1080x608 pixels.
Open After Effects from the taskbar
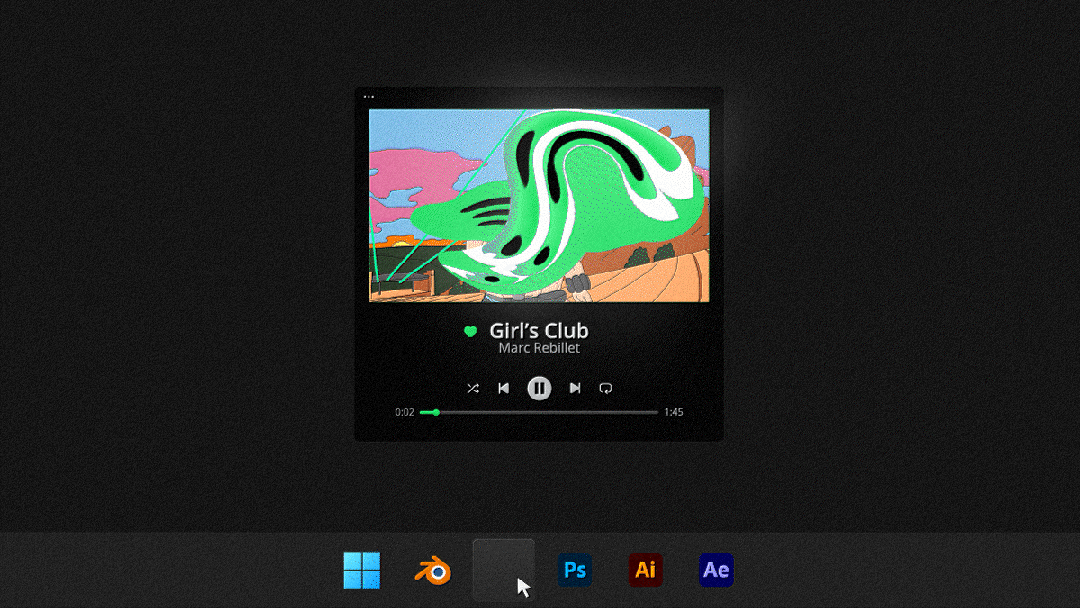716,570
